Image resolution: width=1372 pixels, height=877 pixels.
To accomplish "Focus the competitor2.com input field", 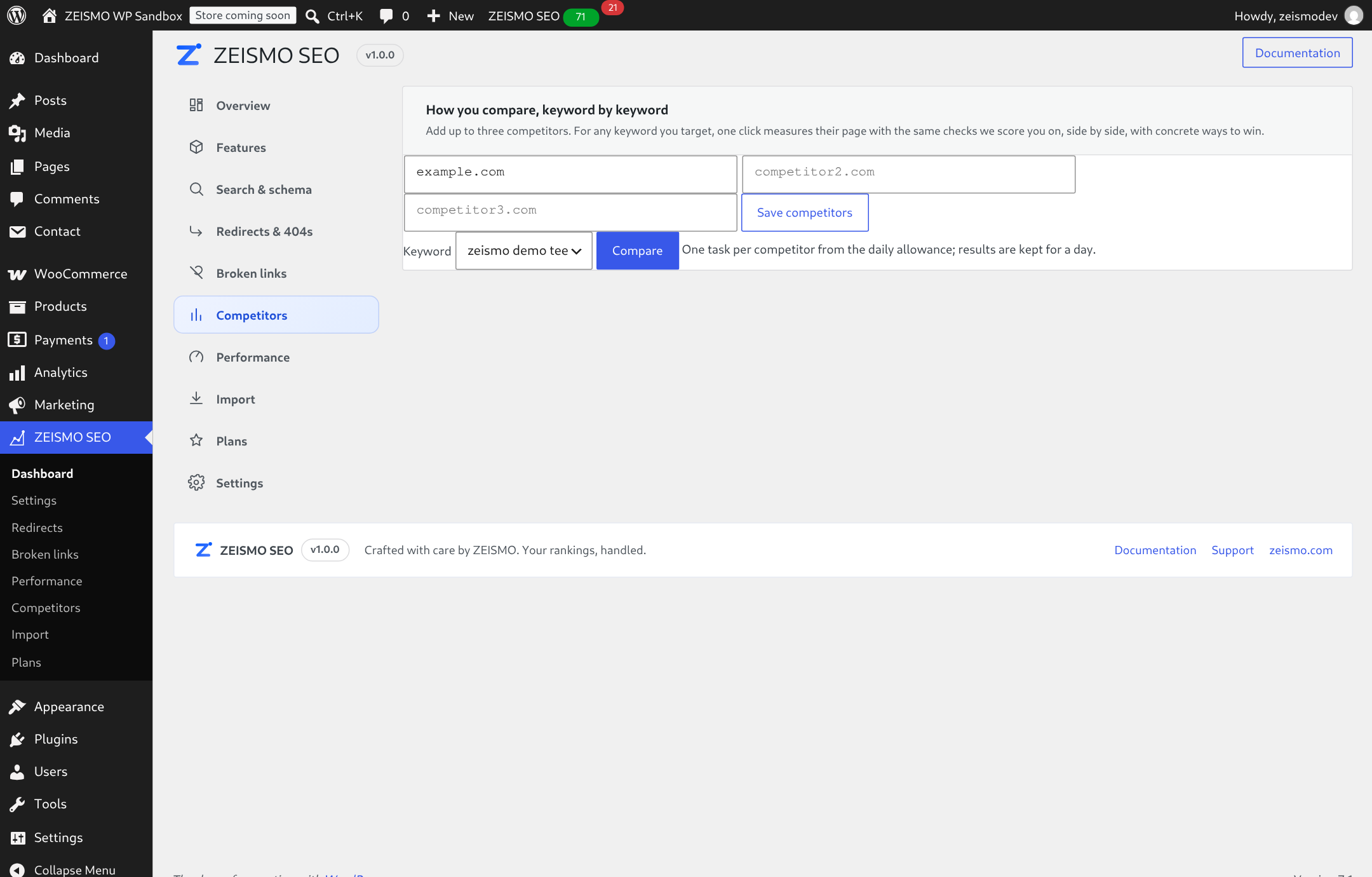I will pyautogui.click(x=908, y=174).
